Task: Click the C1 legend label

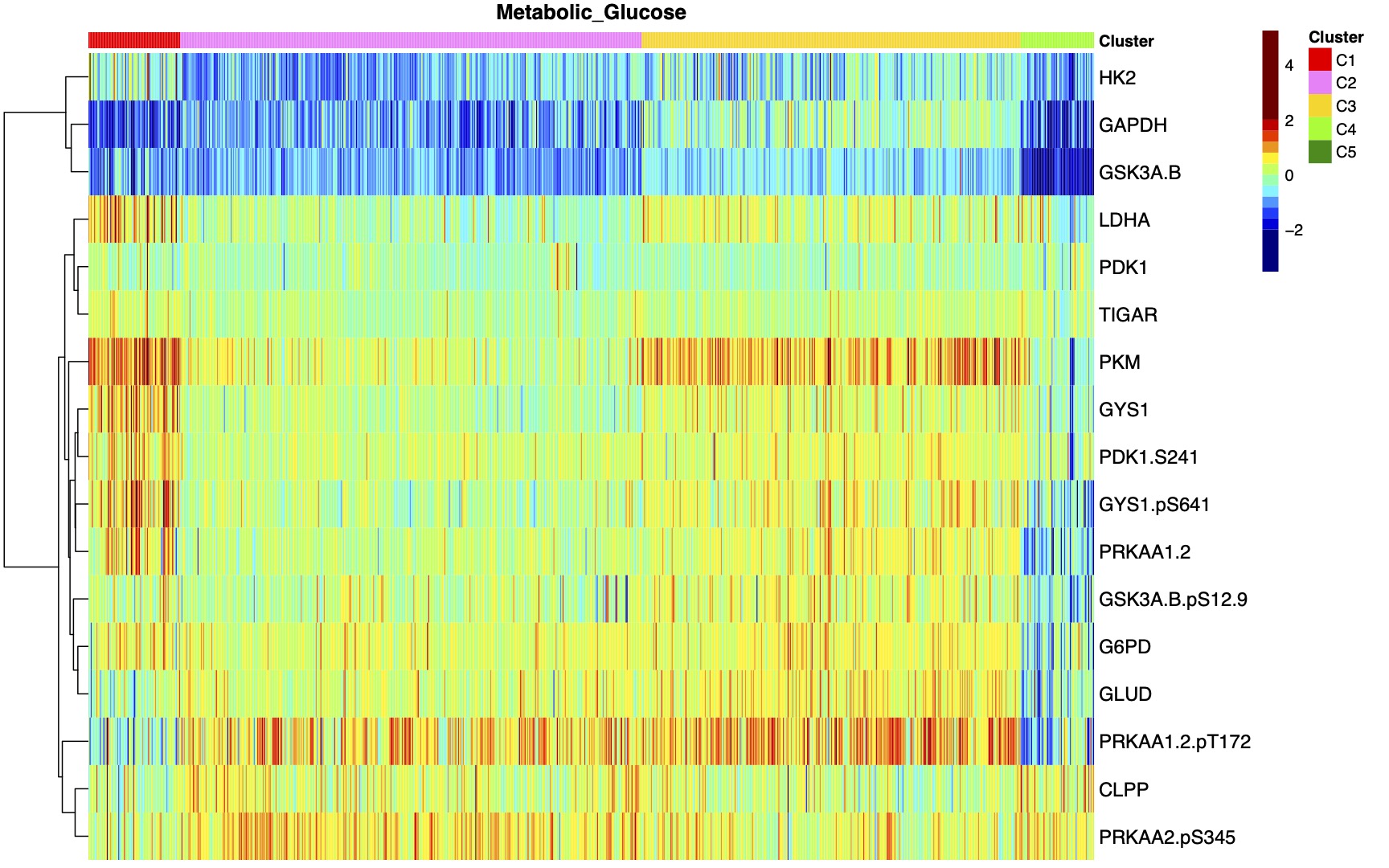Action: click(1346, 60)
